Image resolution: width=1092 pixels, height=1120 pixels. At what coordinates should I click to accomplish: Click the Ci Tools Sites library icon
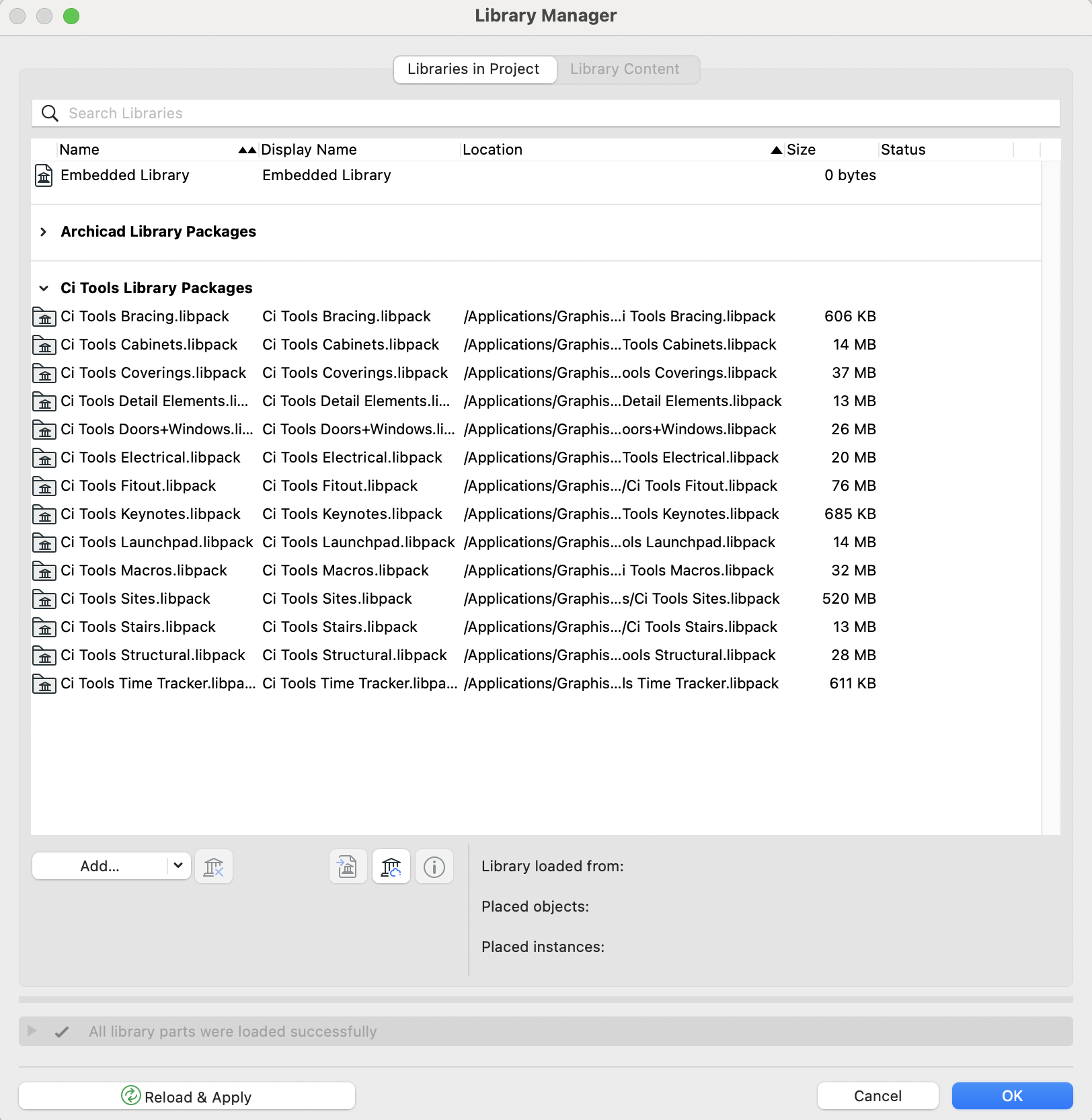44,599
